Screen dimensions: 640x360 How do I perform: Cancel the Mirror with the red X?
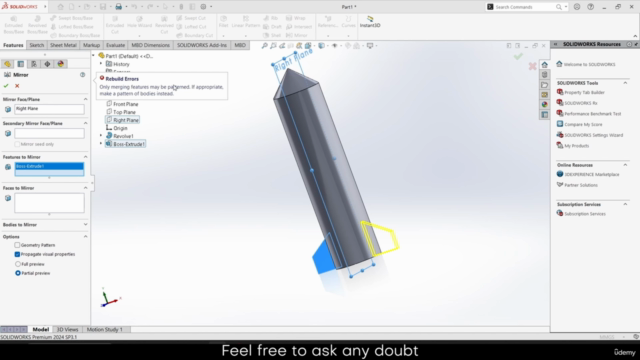tap(17, 86)
